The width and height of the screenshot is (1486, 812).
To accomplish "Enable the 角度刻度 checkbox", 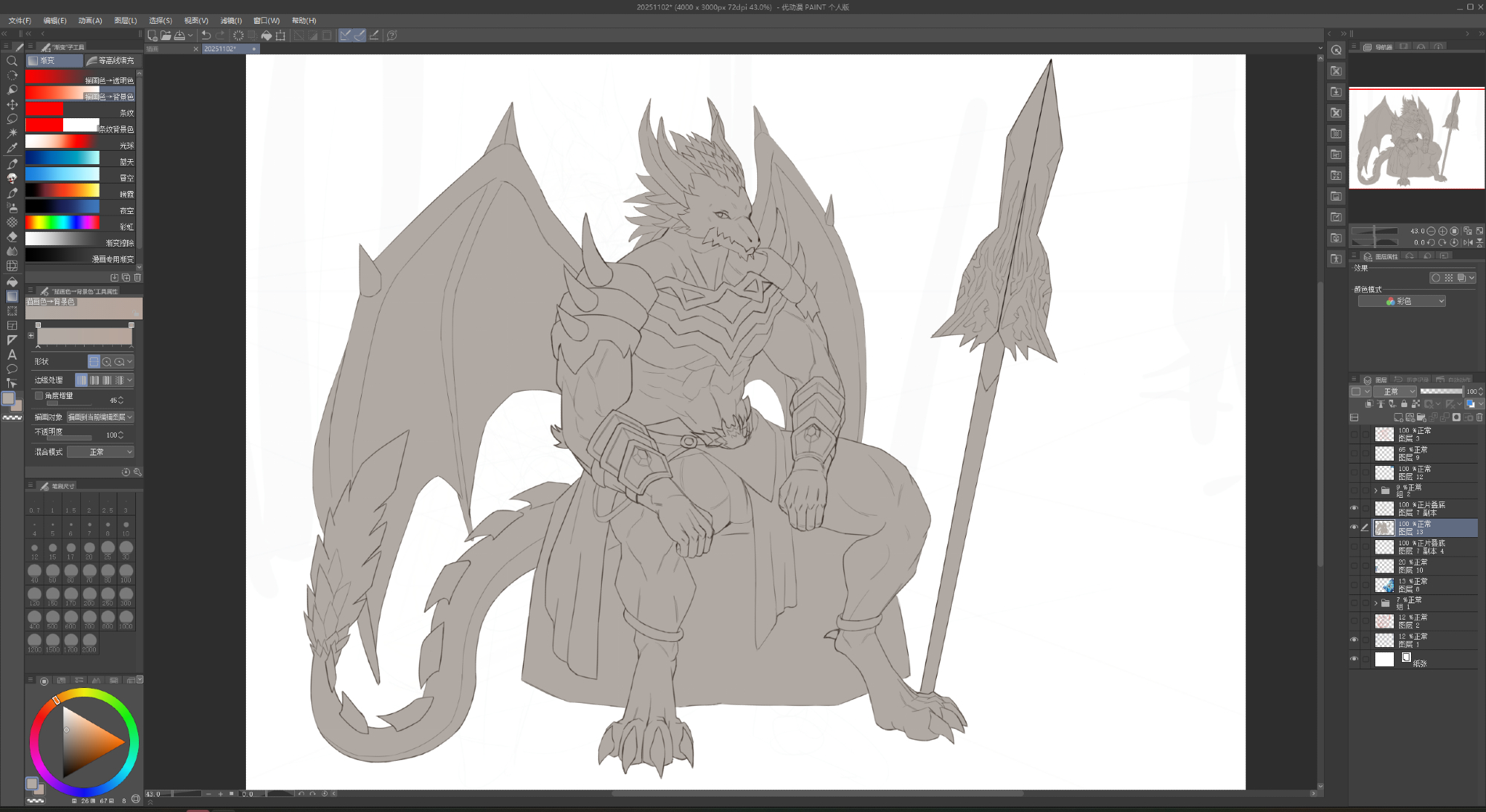I will click(x=39, y=396).
